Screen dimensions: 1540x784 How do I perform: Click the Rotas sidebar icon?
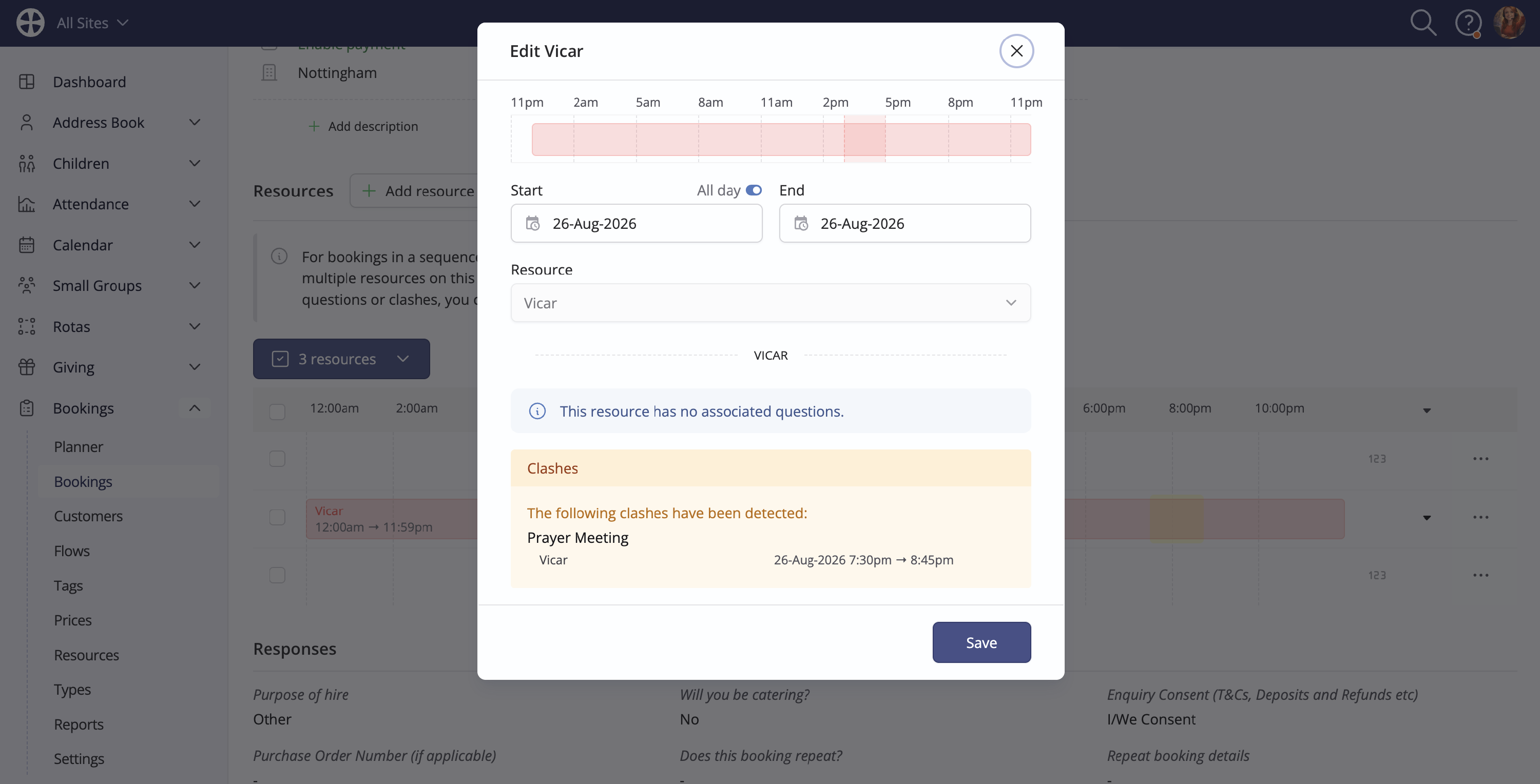click(26, 326)
